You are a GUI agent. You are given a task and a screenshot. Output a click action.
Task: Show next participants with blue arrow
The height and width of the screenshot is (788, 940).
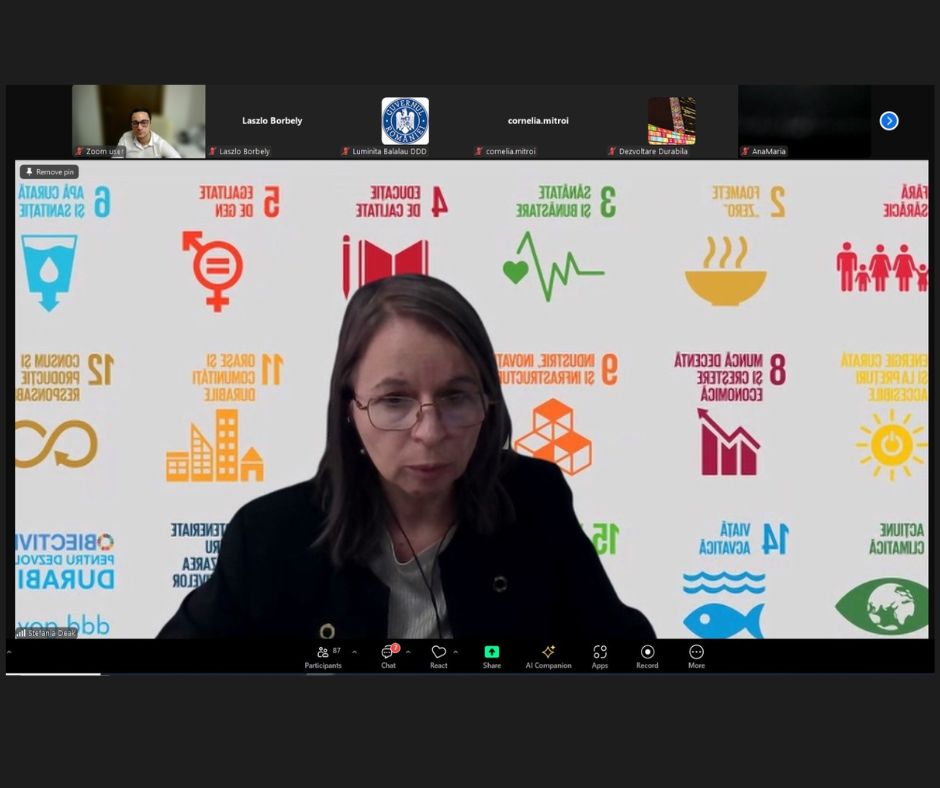pos(888,121)
